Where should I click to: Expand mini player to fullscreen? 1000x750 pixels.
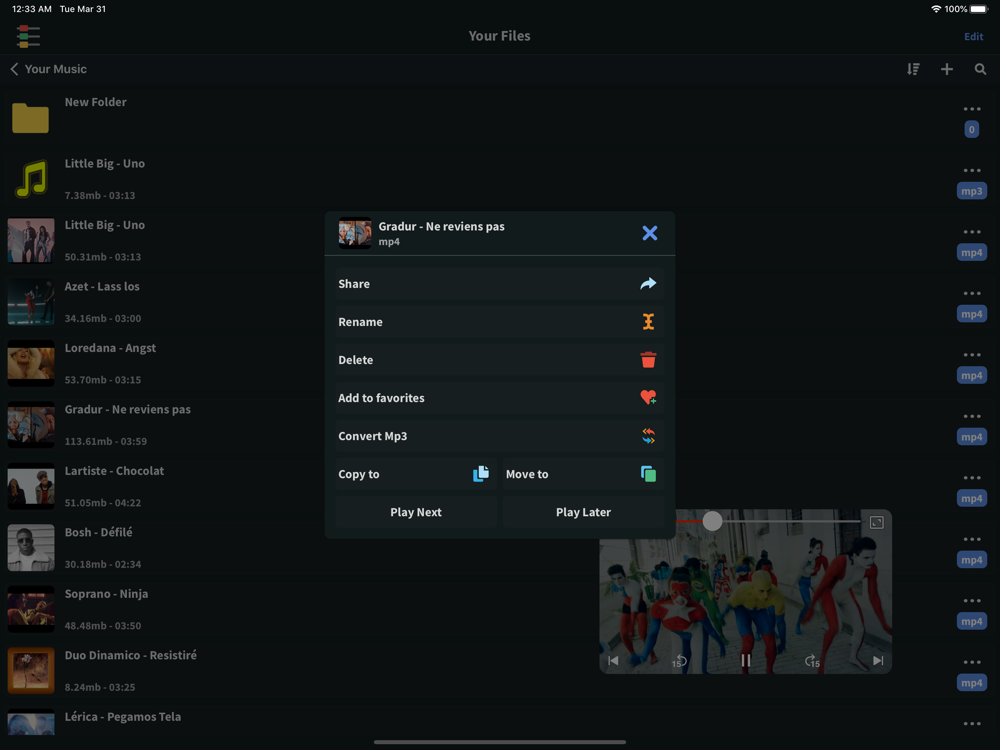(876, 522)
